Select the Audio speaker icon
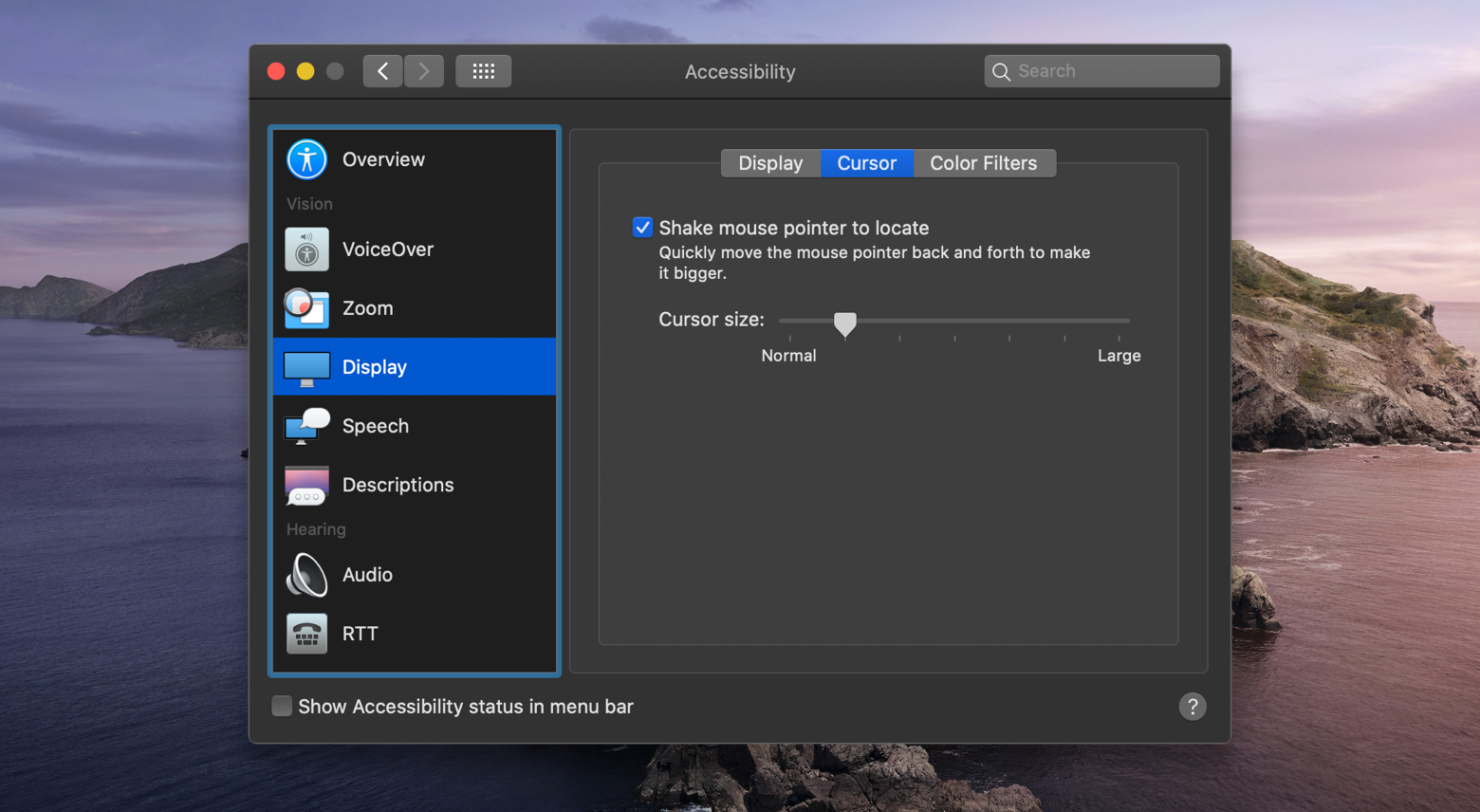This screenshot has height=812, width=1480. (305, 575)
